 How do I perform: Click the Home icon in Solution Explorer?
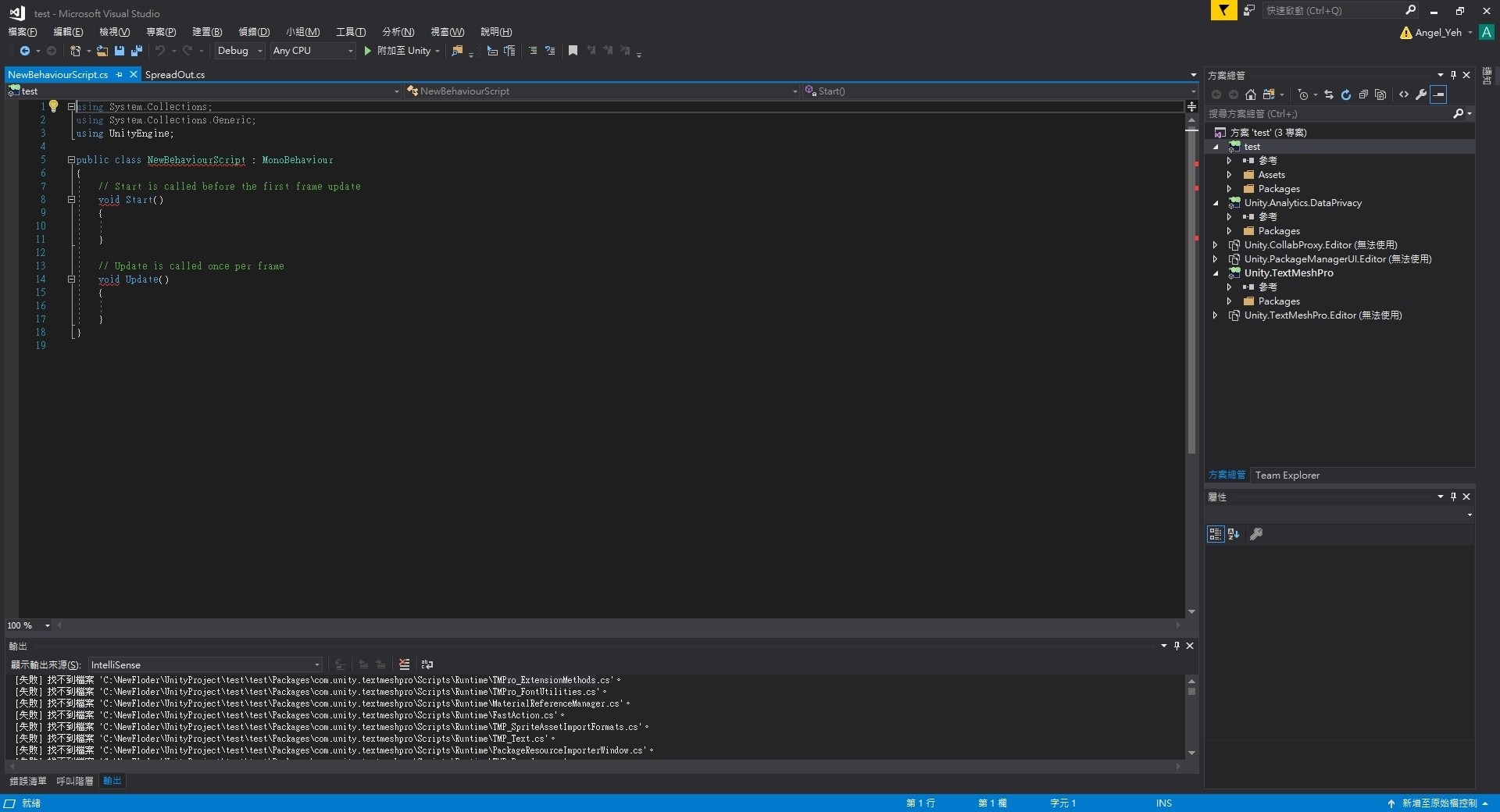click(1250, 94)
